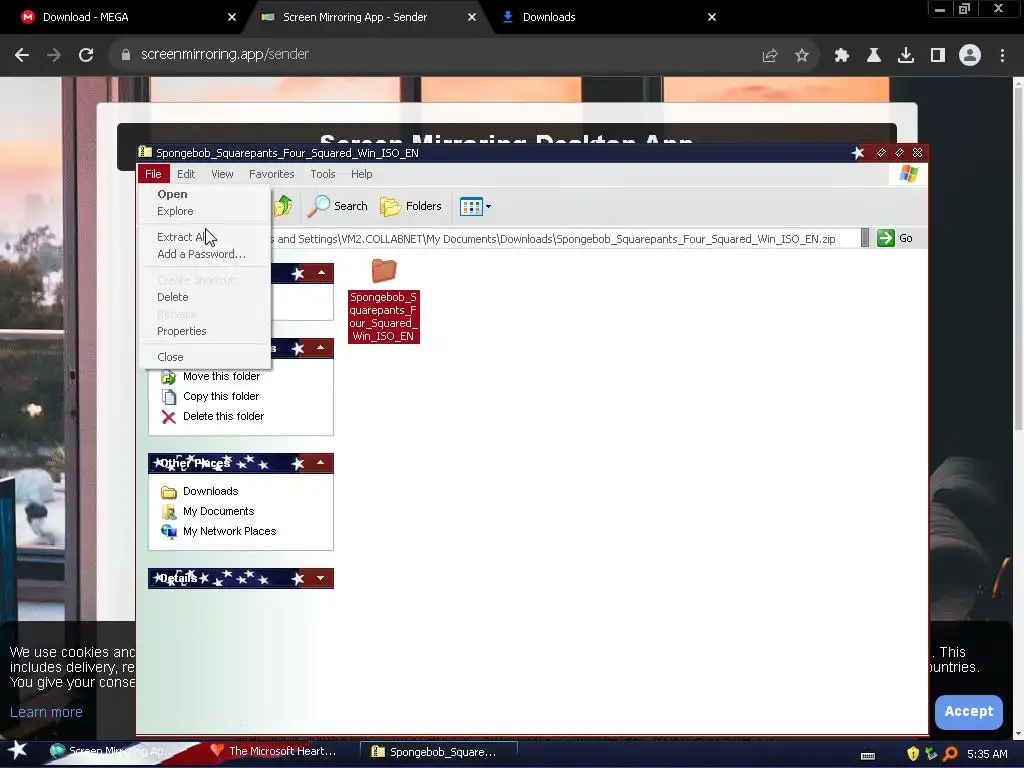Click Delete this folder task

coord(213,416)
